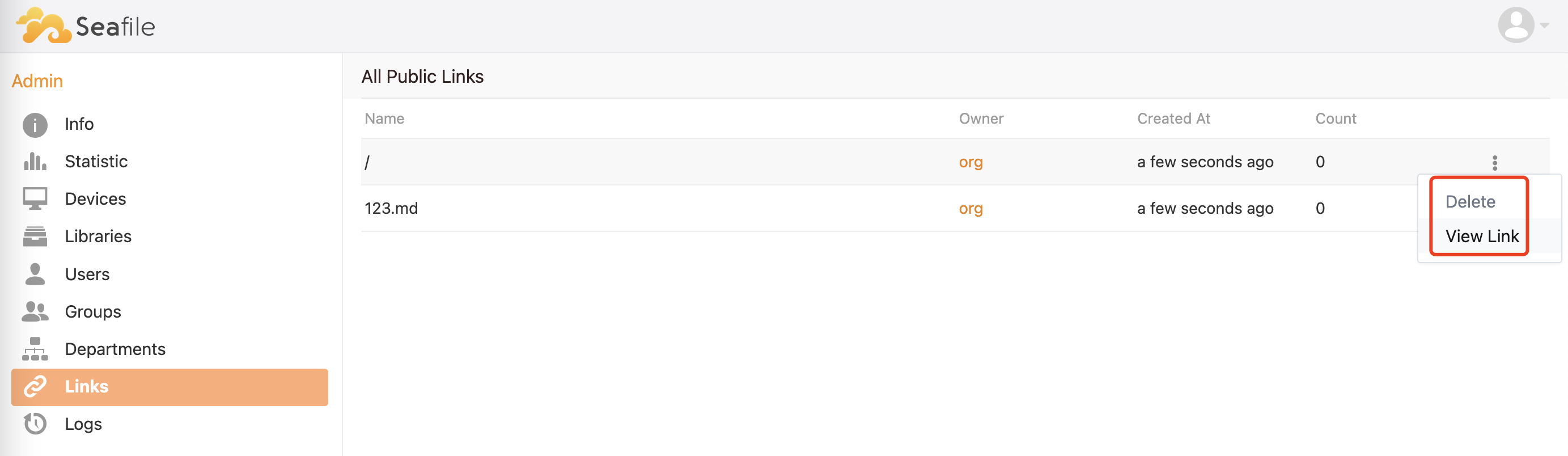
Task: Open the Statistic bar chart icon
Action: point(35,161)
